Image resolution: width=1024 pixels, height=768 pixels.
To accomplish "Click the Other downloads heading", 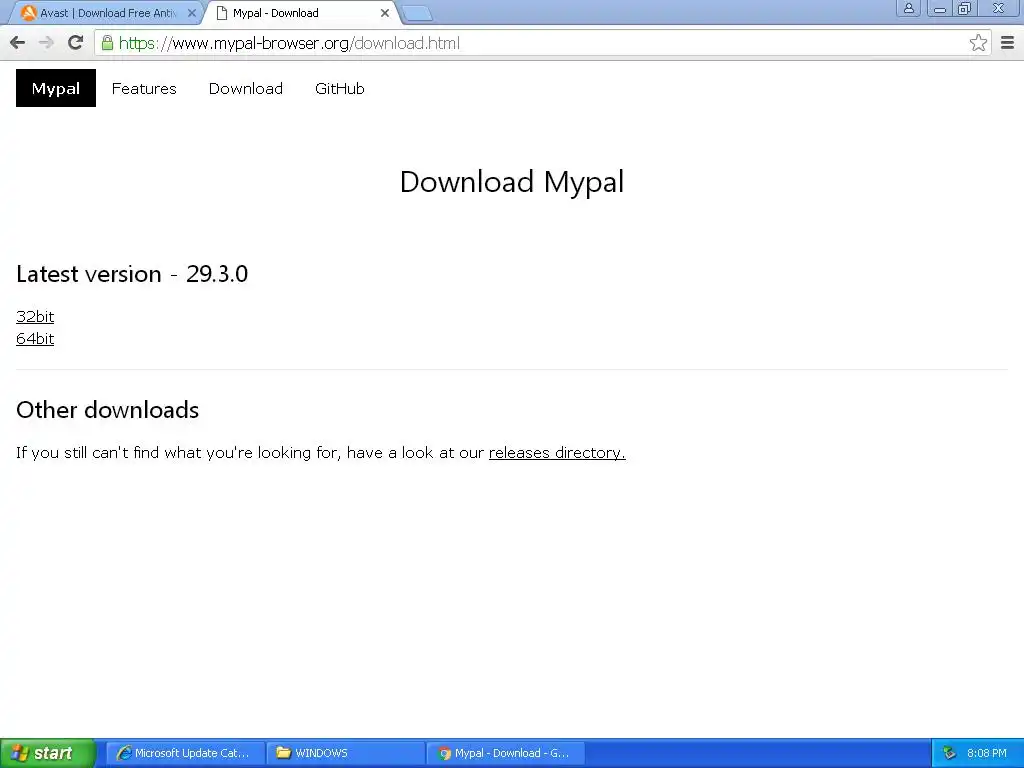I will coord(108,409).
